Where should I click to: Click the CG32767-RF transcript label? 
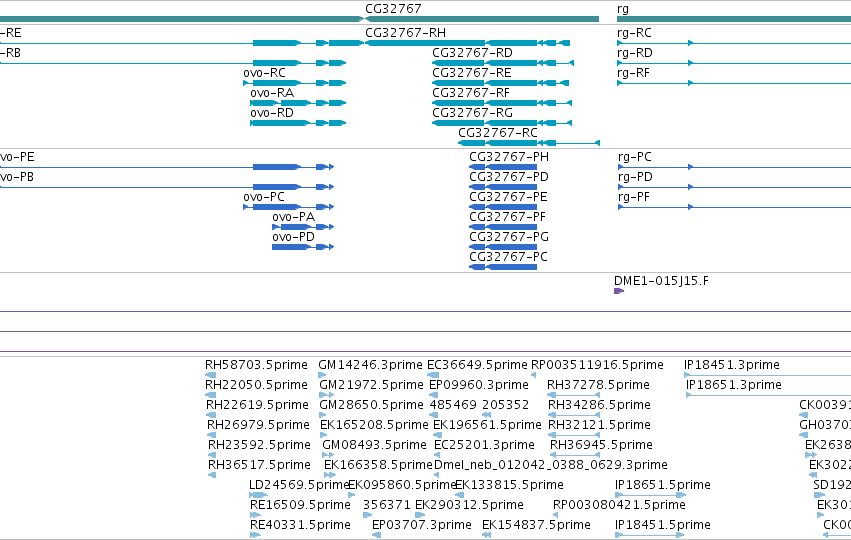471,93
